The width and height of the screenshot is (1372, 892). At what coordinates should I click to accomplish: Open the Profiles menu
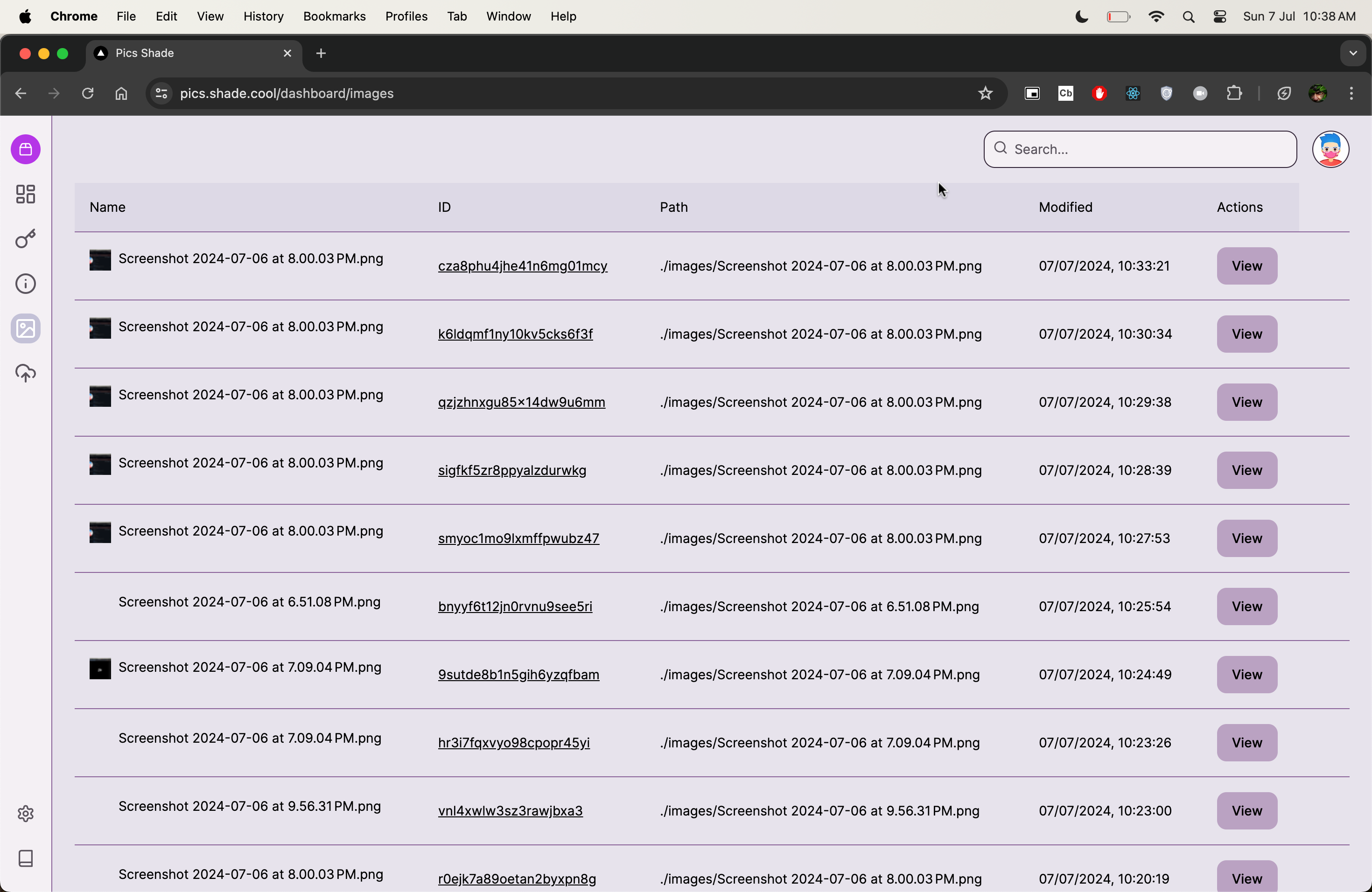pos(406,17)
